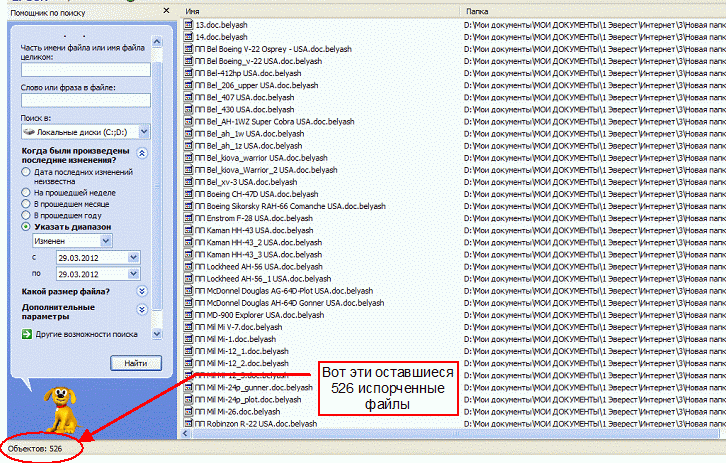Screen dimensions: 726x463
Task: Open the 'Изменен' dropdown list
Action: (105, 241)
